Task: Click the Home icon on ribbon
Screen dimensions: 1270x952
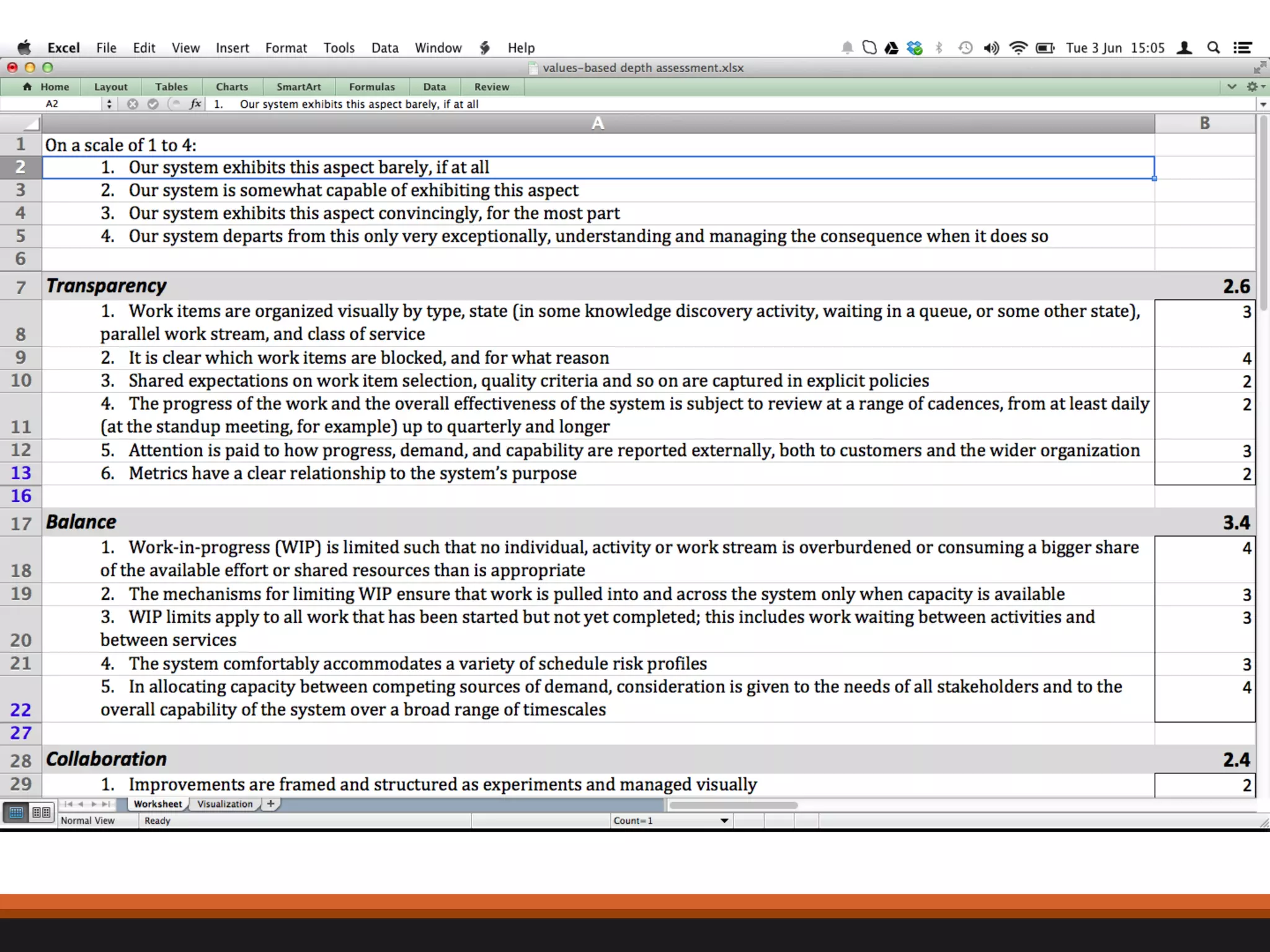Action: 27,87
